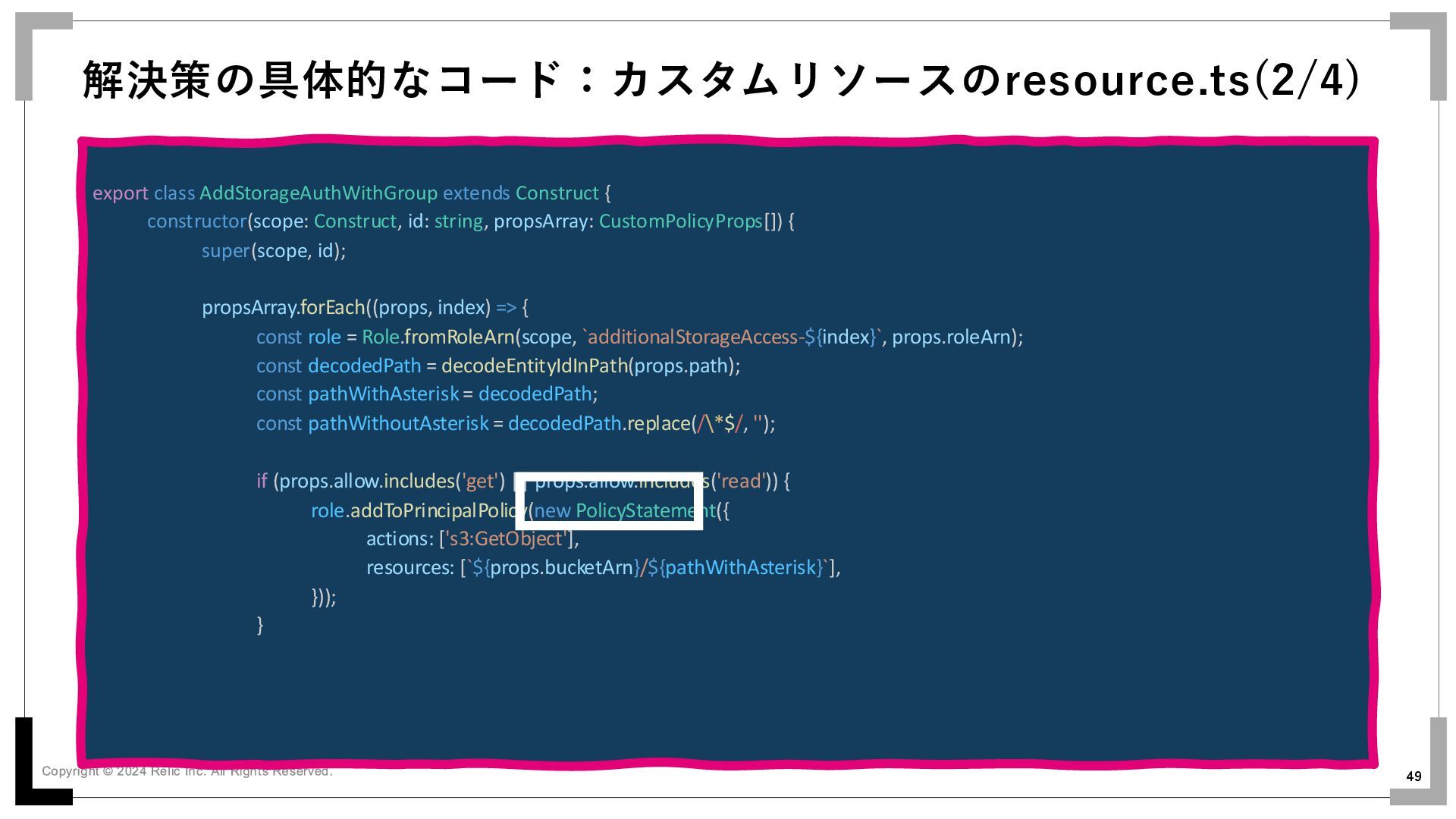Click the slide title mentioning resource.ts(2/4)

720,80
